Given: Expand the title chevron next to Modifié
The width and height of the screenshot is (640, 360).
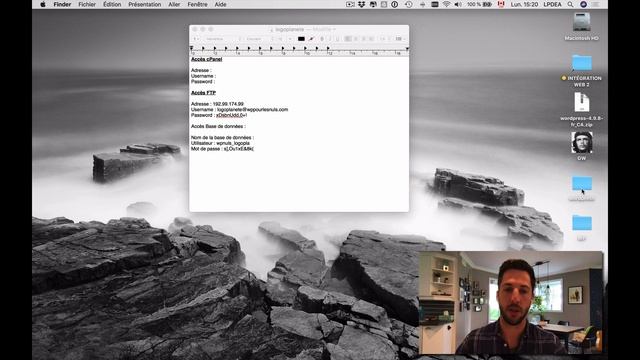Looking at the screenshot, I should 334,29.
